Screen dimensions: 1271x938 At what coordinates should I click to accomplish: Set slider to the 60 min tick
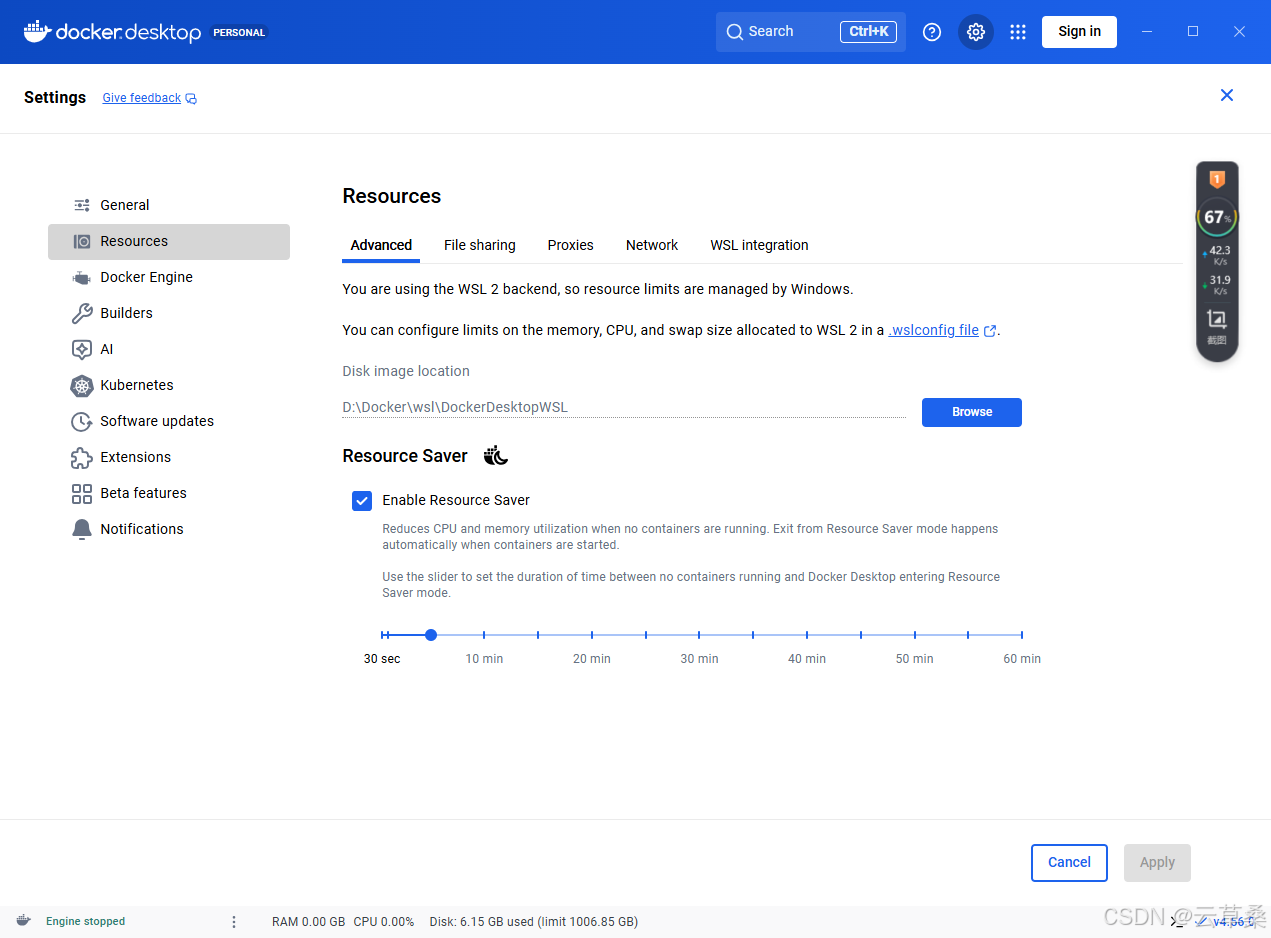[1022, 635]
